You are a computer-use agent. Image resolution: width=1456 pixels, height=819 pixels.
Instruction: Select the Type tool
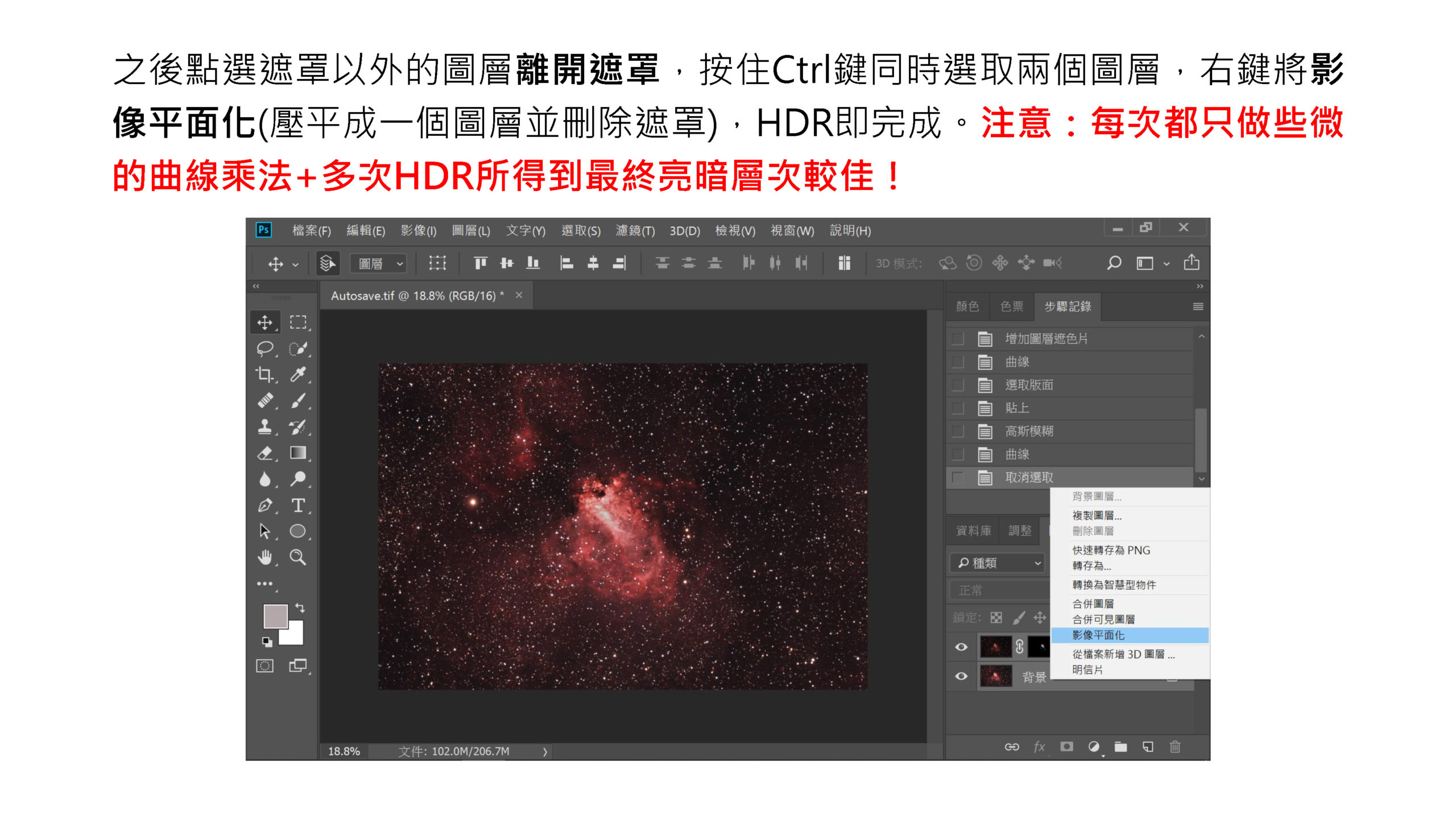coord(299,505)
